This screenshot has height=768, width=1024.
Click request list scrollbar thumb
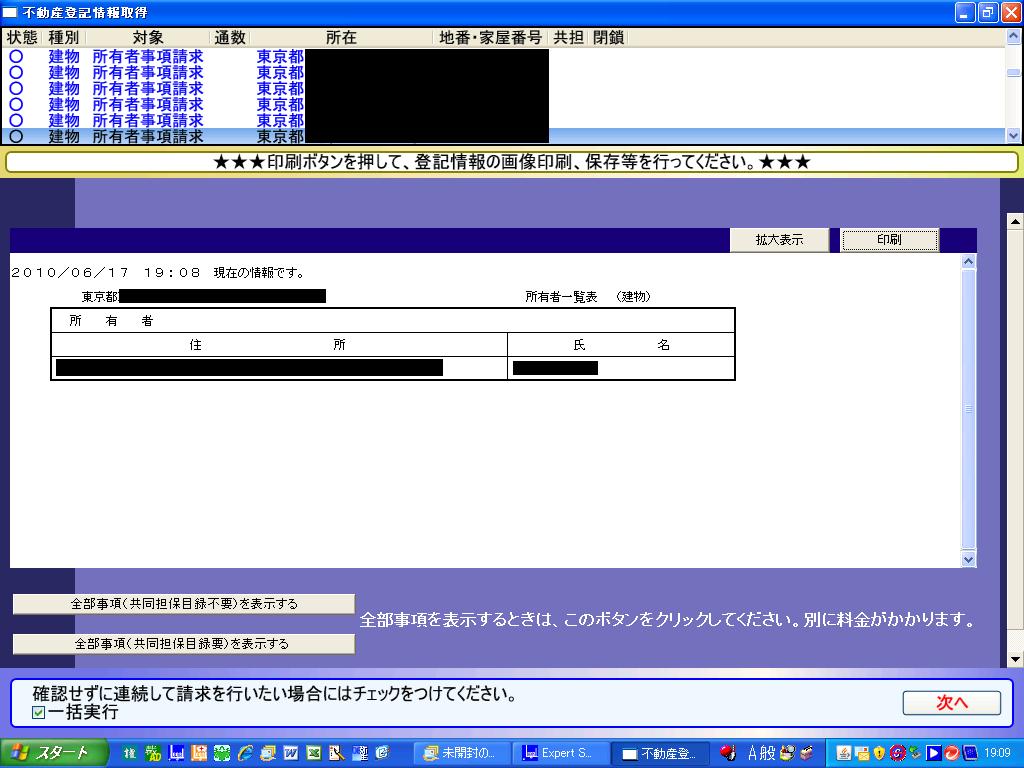coord(1013,72)
